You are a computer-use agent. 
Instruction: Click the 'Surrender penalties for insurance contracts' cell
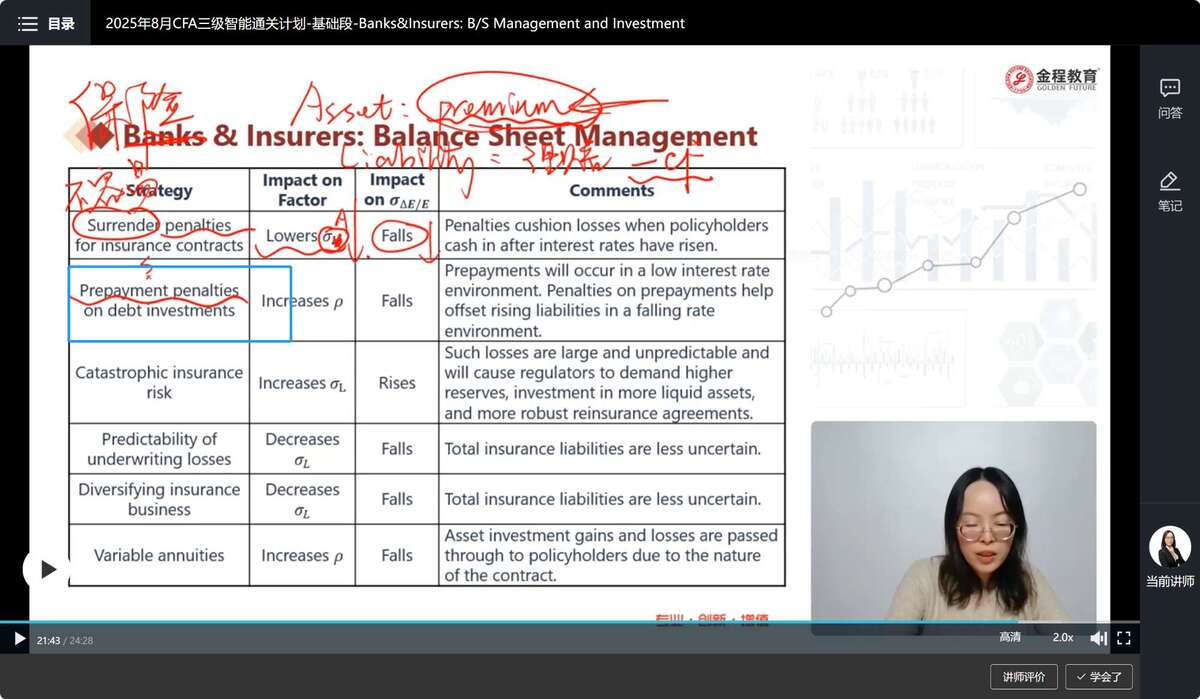point(159,235)
